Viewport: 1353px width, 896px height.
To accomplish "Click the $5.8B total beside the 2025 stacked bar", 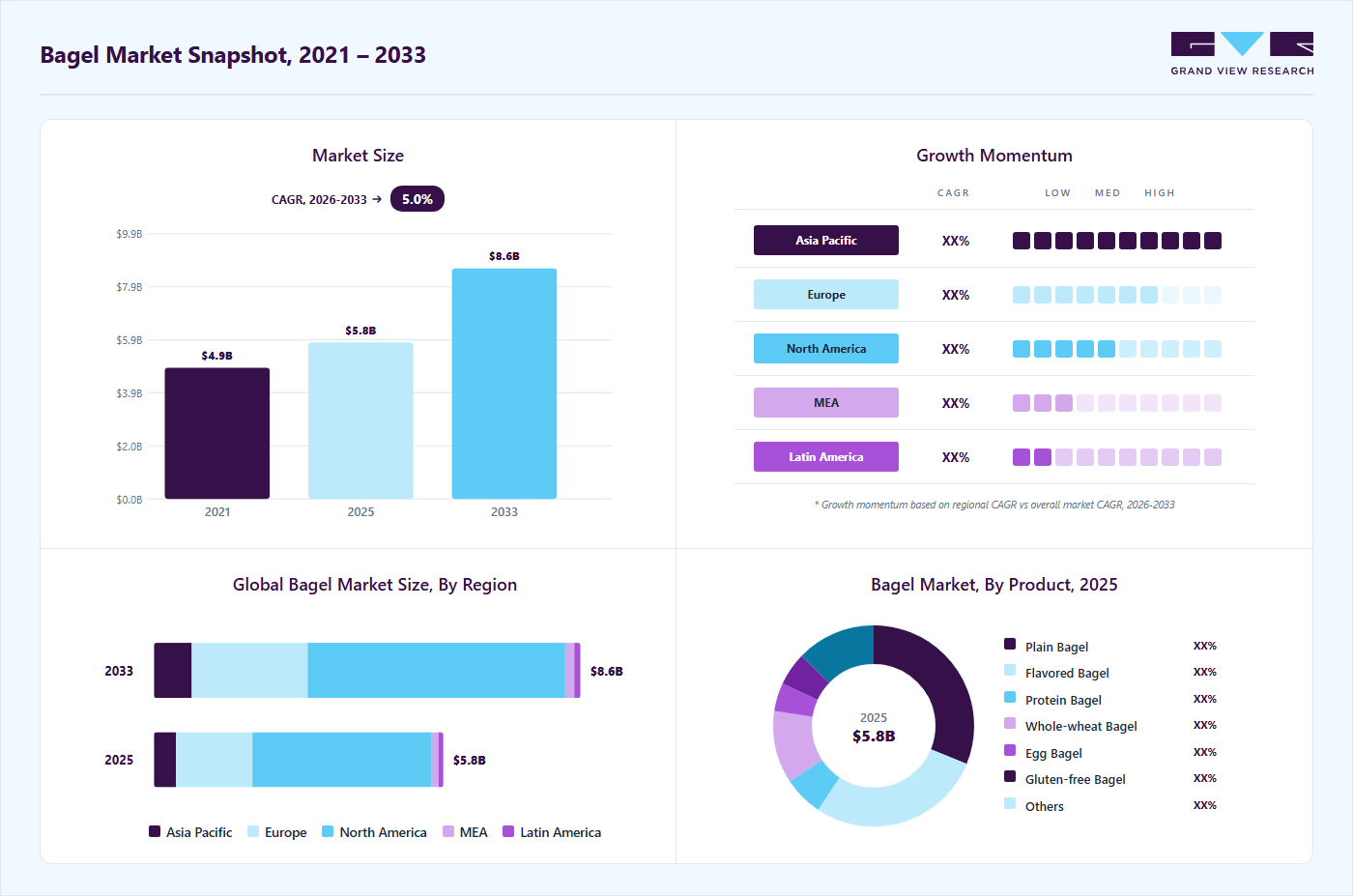I will pyautogui.click(x=470, y=760).
